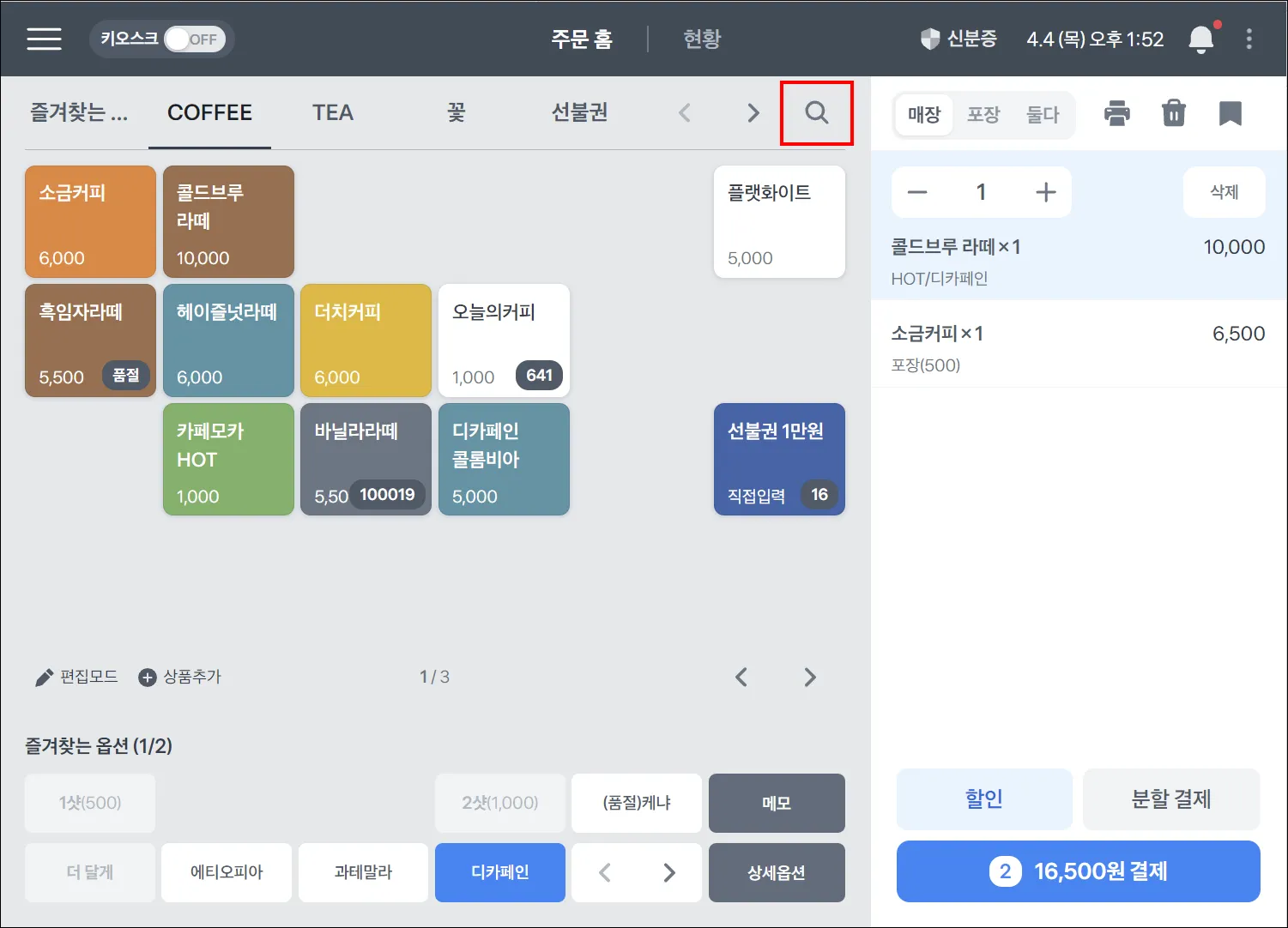Viewport: 1288px width, 928px height.
Task: Toggle the 키오스크 OFF switch
Action: click(x=195, y=39)
